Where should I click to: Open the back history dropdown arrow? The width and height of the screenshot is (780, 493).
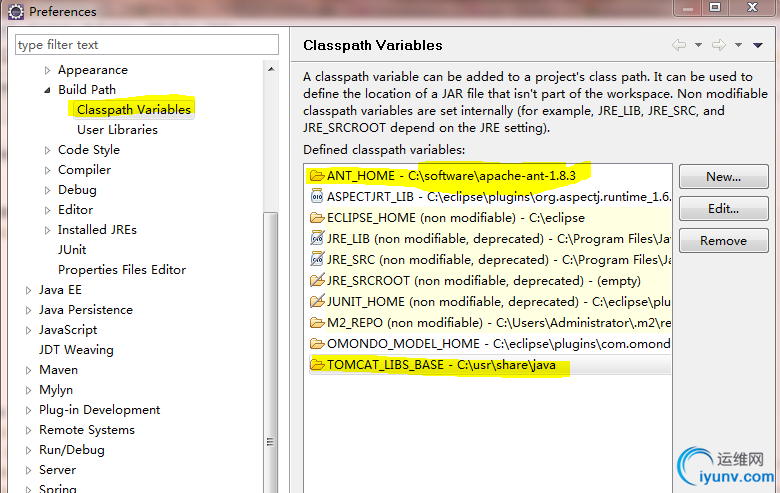(x=698, y=45)
